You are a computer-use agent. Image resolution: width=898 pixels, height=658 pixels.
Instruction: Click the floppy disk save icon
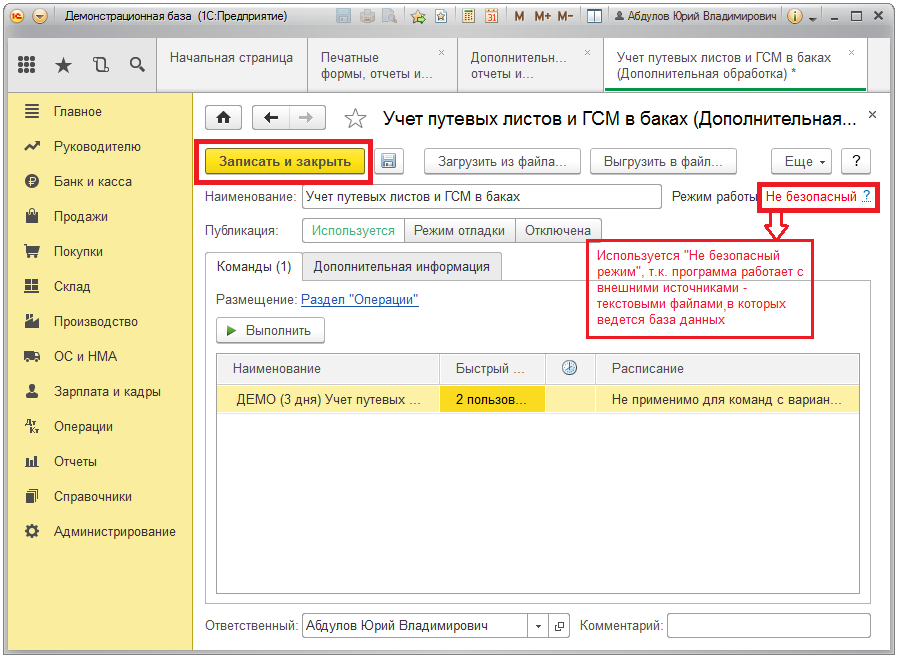pos(389,162)
